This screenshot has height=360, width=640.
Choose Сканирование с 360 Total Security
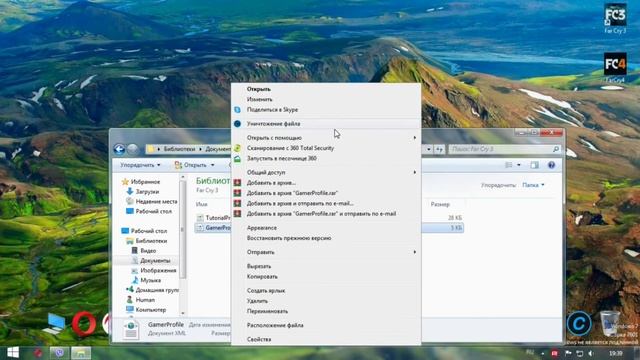coord(326,148)
